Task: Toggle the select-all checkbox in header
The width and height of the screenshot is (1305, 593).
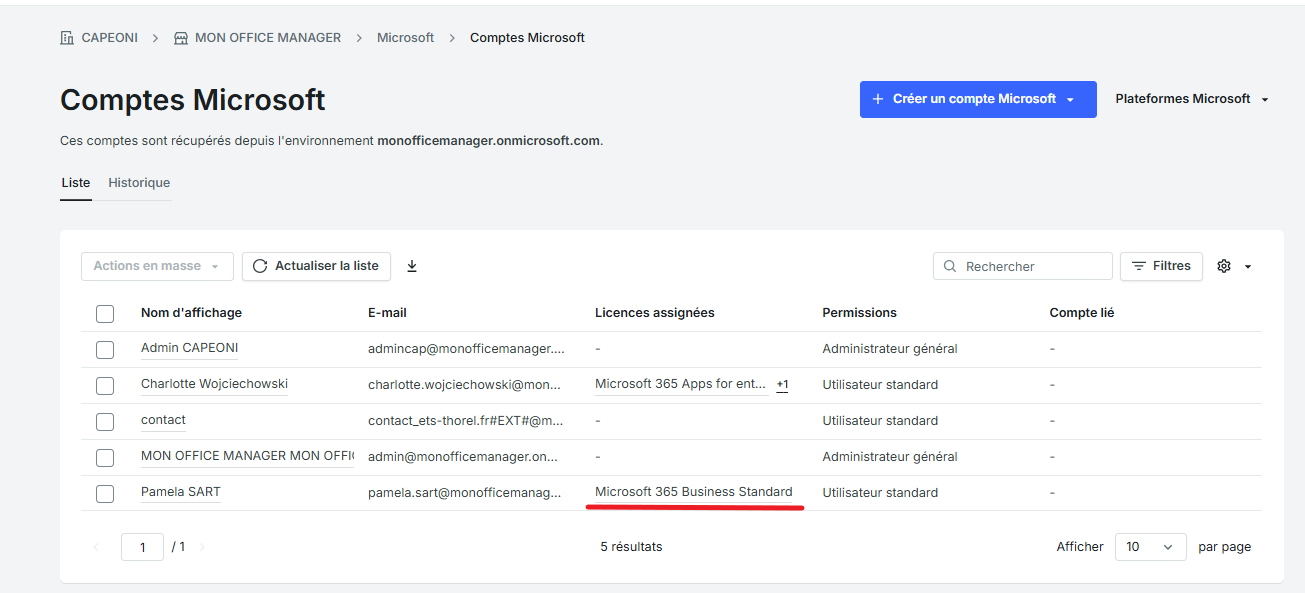Action: (105, 314)
